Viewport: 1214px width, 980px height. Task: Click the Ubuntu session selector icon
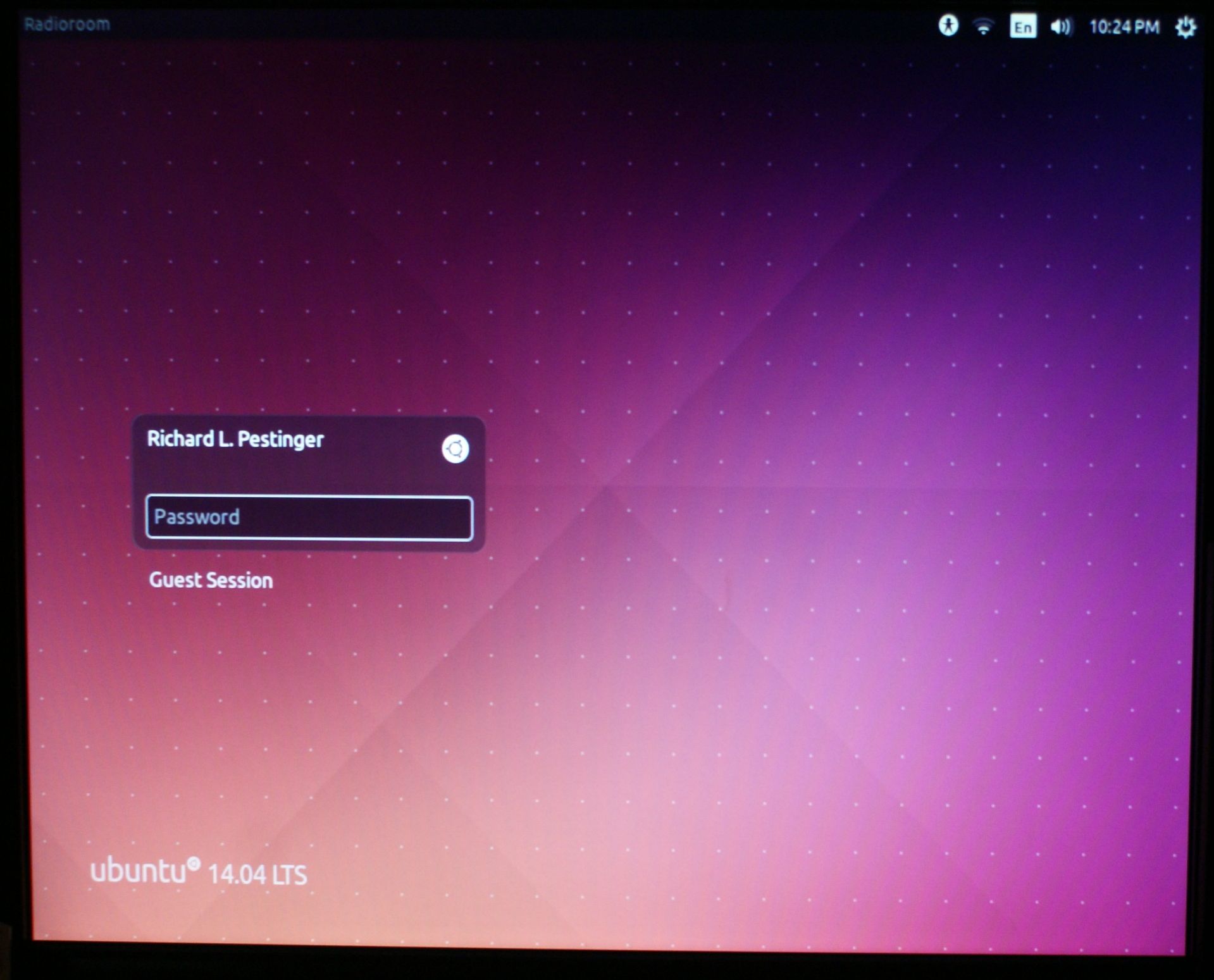[x=455, y=449]
